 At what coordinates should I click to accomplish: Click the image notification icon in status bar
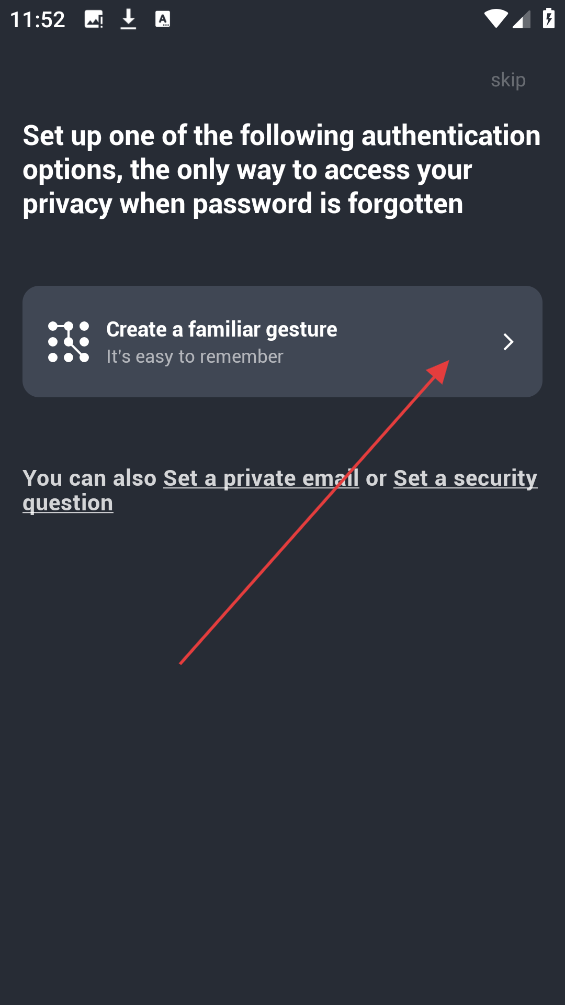(94, 19)
